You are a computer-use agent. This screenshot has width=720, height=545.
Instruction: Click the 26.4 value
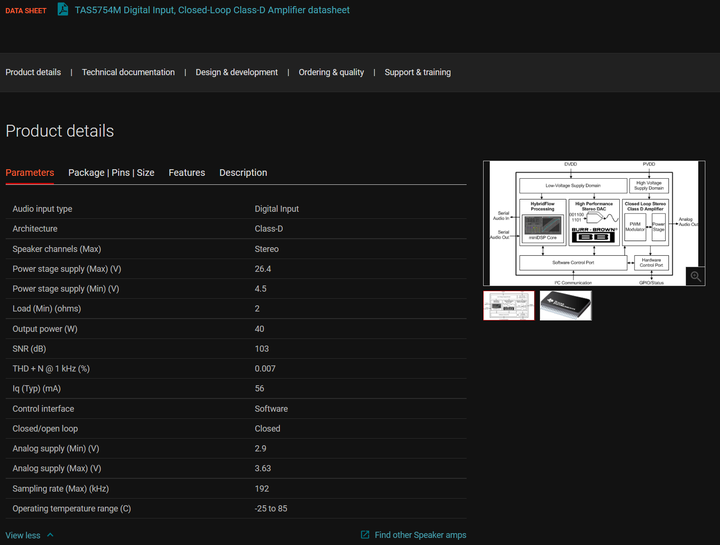click(x=263, y=269)
